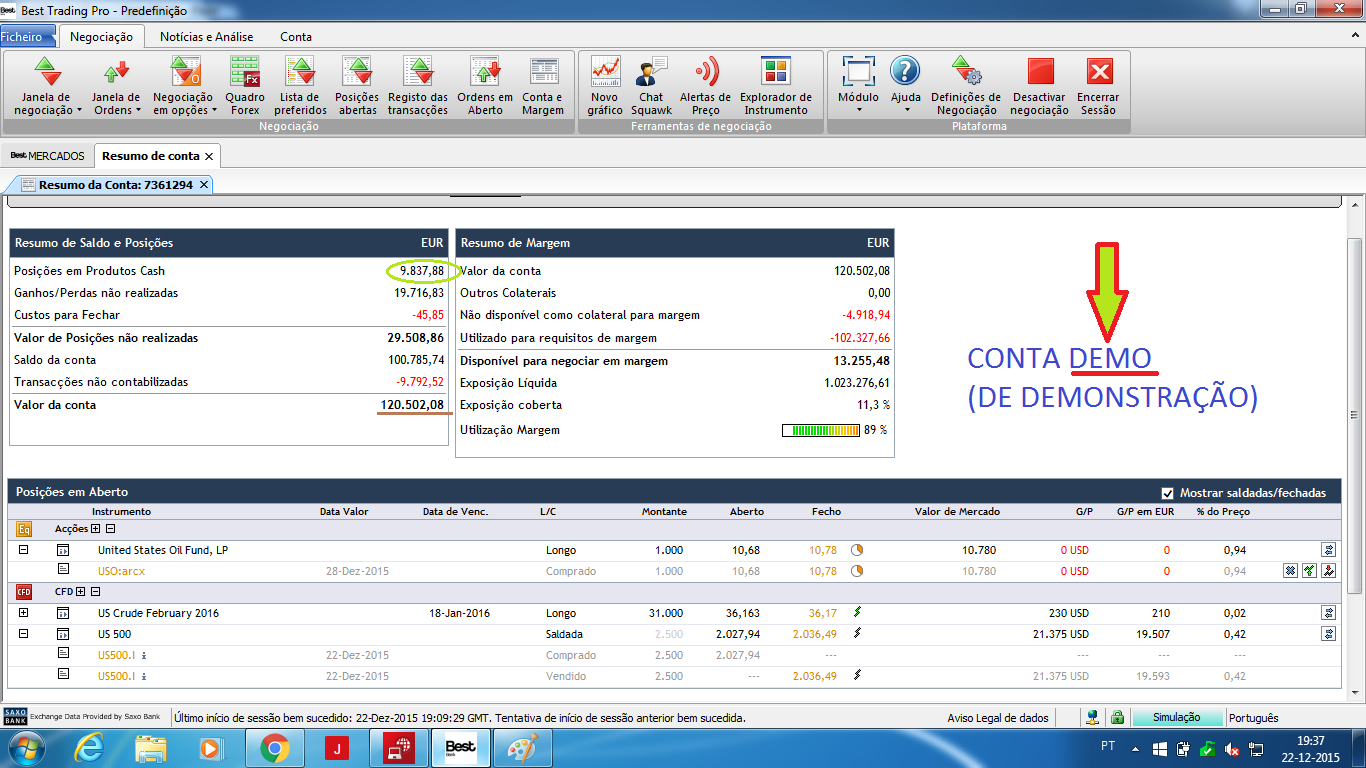Open Internet Explorer from the taskbar
Screen dimensions: 1366x768
[89, 748]
